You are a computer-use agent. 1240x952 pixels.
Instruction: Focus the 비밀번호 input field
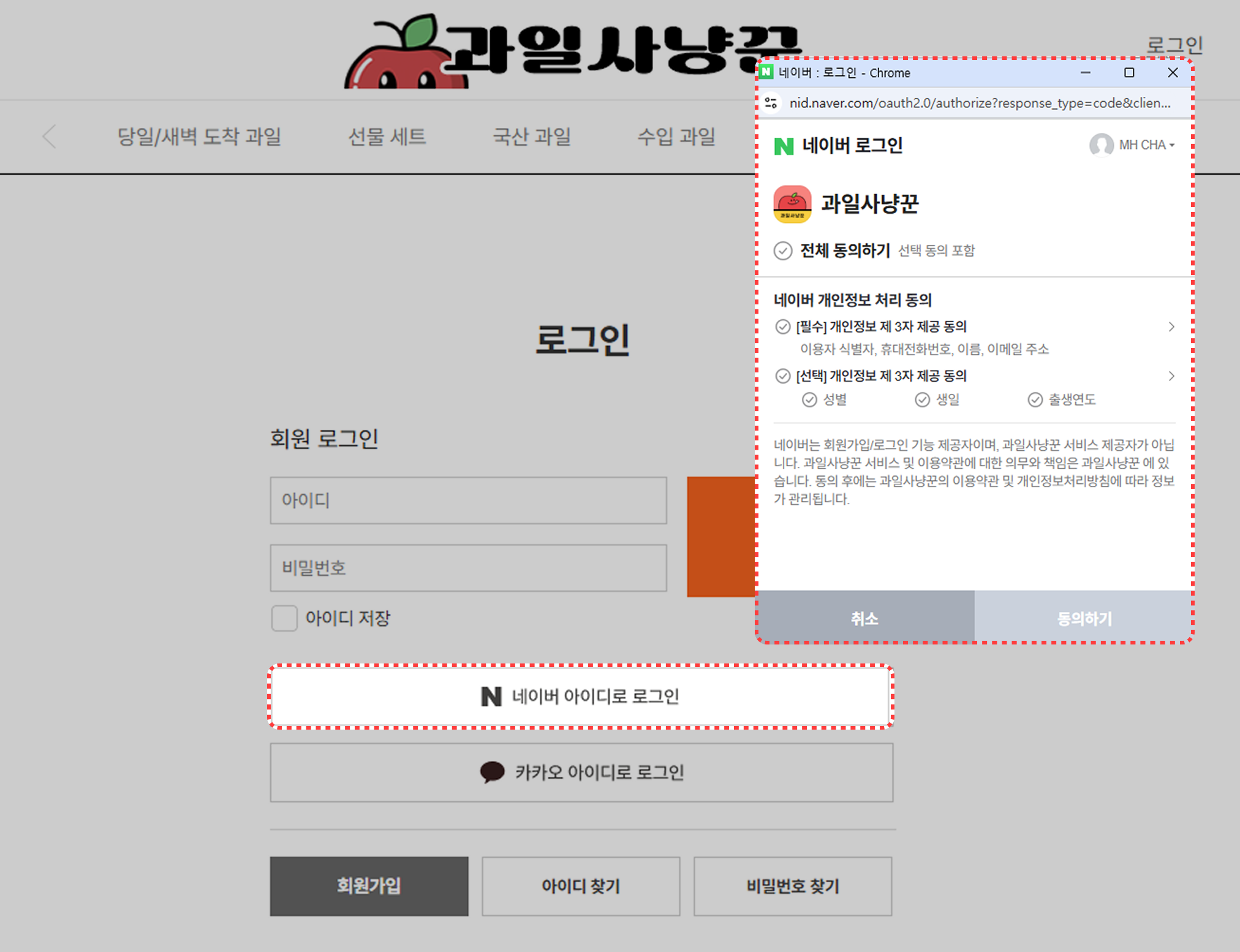[468, 568]
